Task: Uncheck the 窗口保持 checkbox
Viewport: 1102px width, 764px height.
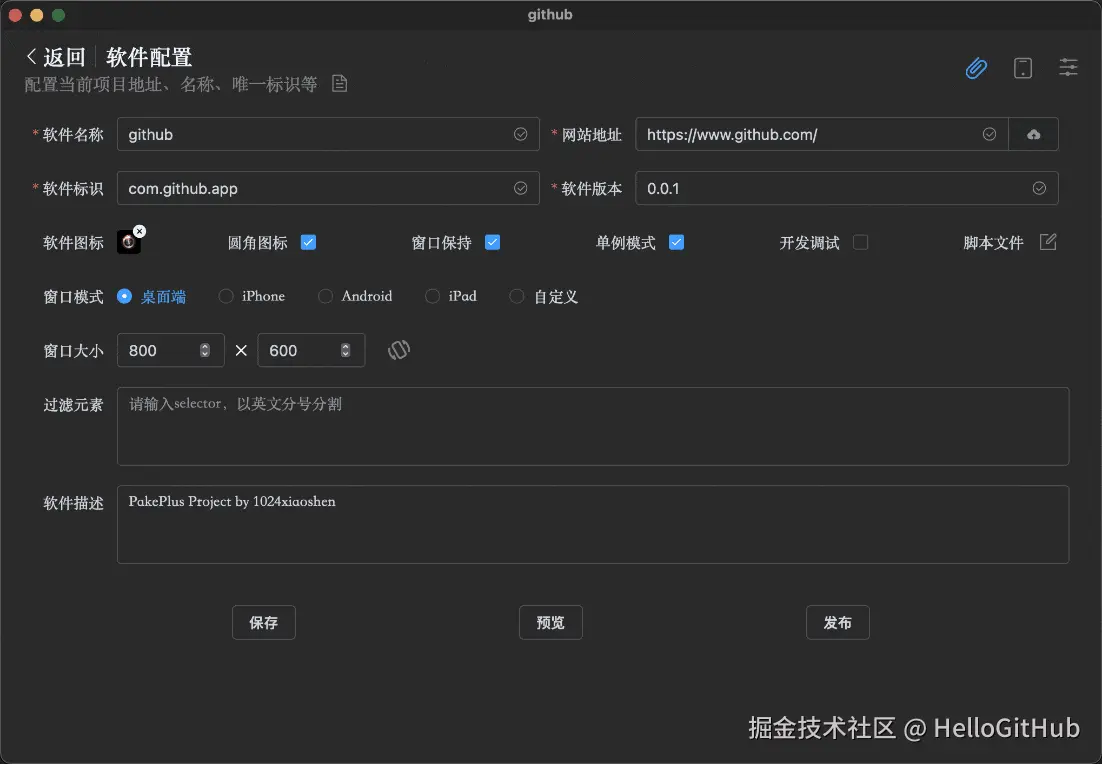Action: 493,242
